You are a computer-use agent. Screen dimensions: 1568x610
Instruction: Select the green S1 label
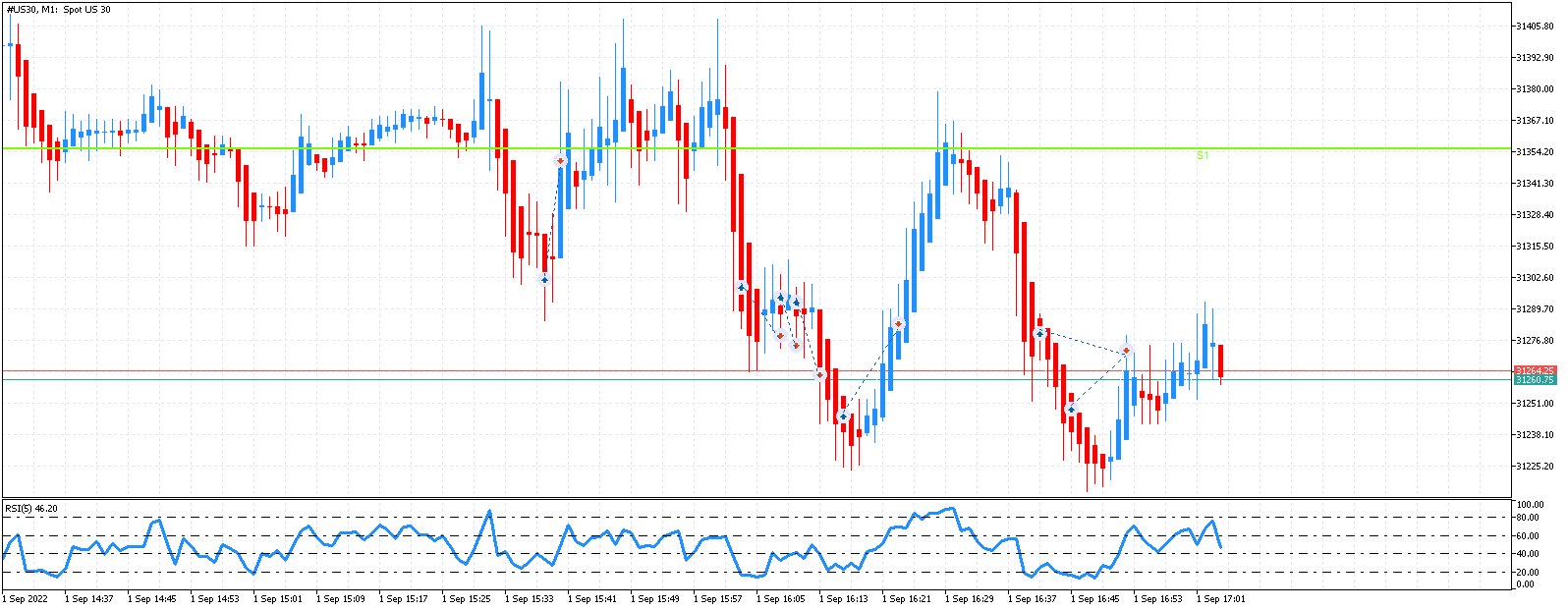point(1203,155)
